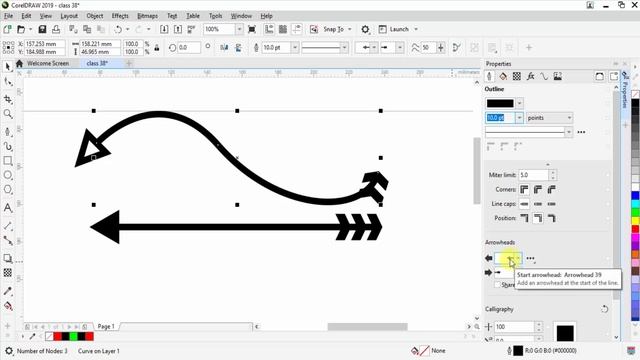640x360 pixels.
Task: Open the Layout menu
Action: tap(69, 16)
